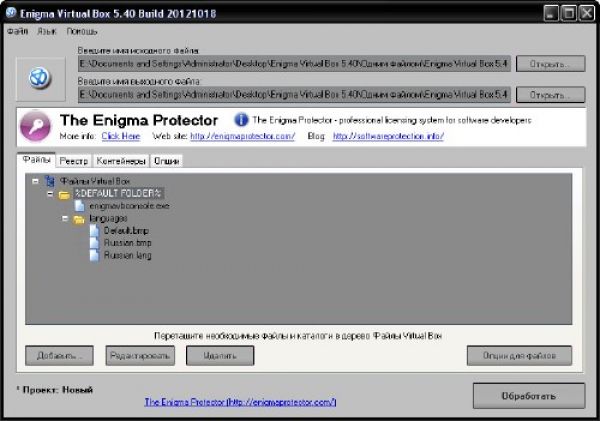Screen dimensions: 600x421
Task: Minimize the Enigma Virtual Box window
Action: (x=551, y=13)
